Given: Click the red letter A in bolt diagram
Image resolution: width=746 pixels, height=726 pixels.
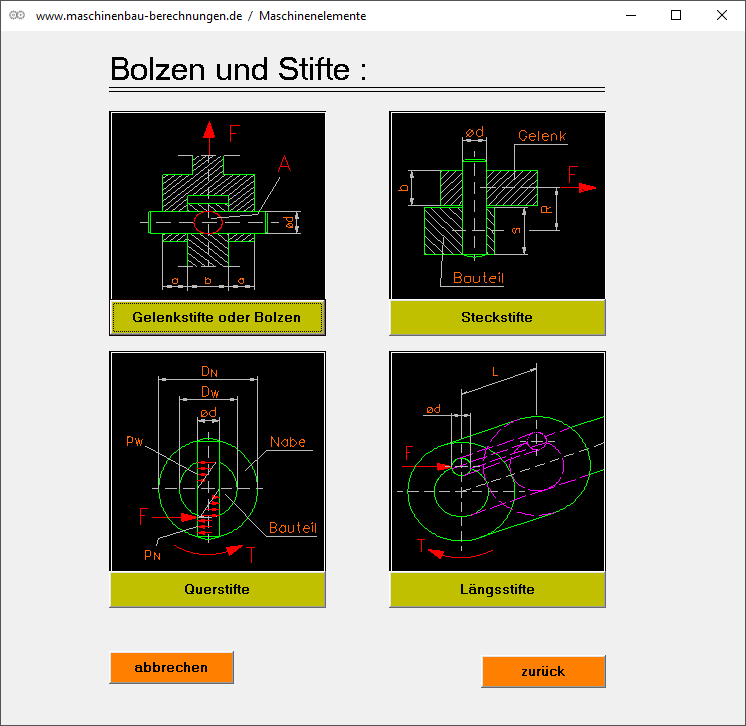Looking at the screenshot, I should point(284,164).
